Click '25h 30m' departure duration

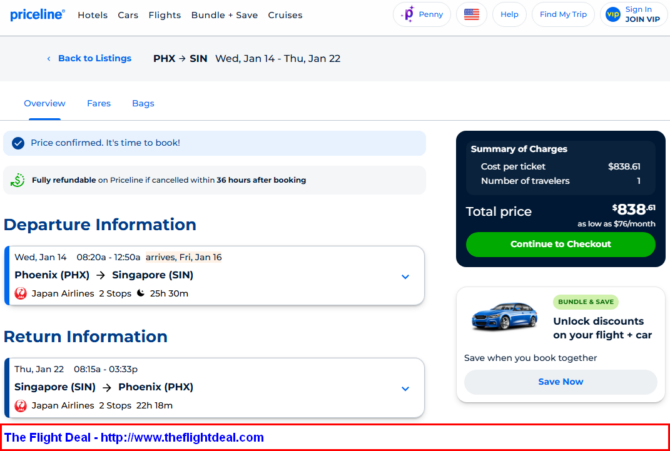[x=169, y=294]
